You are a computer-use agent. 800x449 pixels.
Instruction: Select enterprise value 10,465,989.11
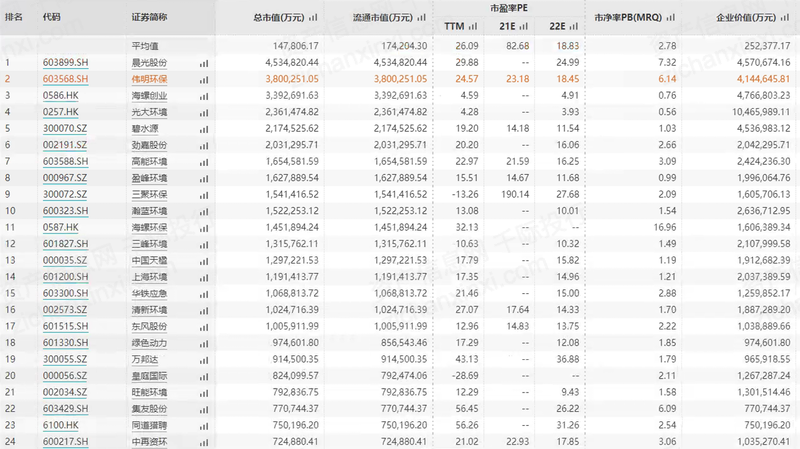pyautogui.click(x=761, y=112)
